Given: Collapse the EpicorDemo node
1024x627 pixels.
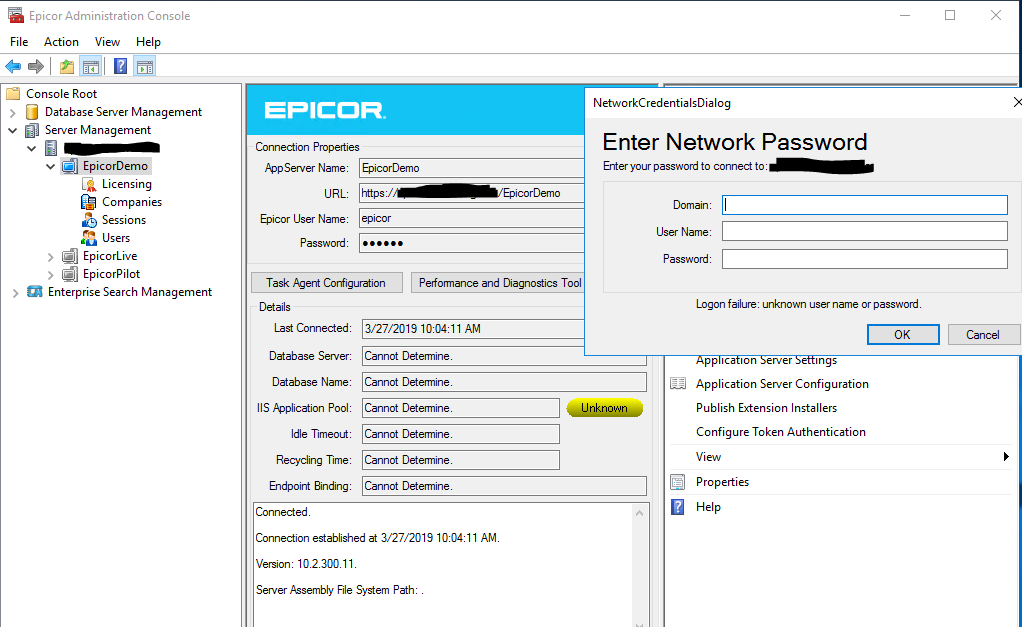Looking at the screenshot, I should [x=50, y=167].
